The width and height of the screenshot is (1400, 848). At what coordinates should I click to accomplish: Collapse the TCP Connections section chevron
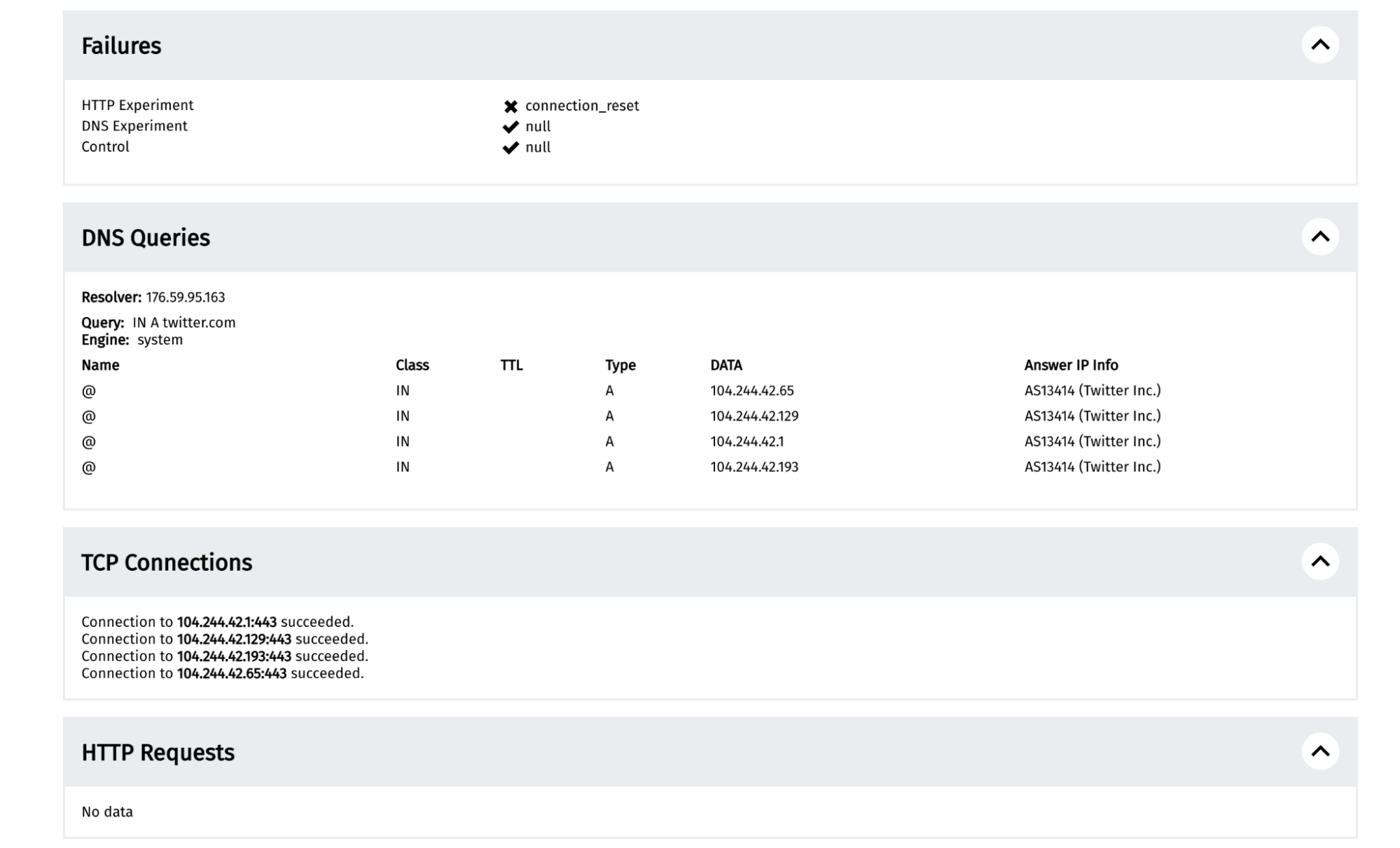[x=1319, y=562]
